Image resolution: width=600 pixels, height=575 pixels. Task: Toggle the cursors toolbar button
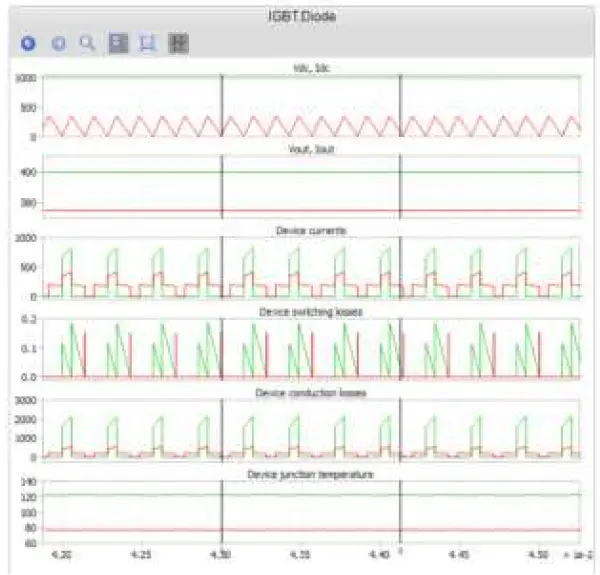(178, 43)
